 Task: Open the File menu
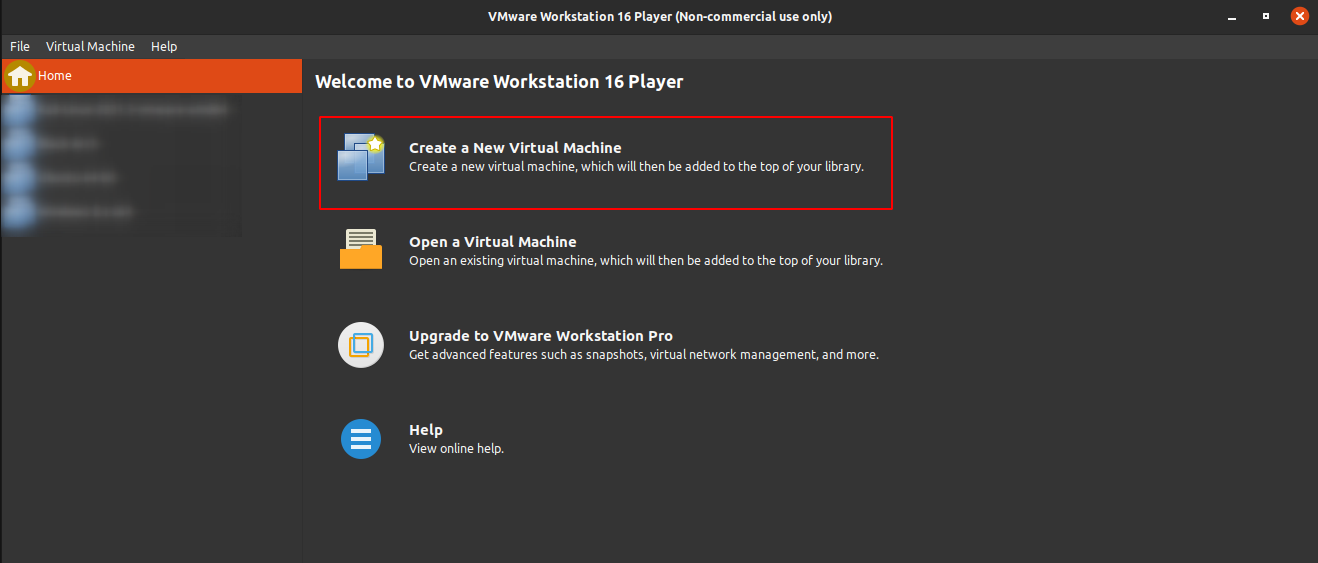click(20, 46)
